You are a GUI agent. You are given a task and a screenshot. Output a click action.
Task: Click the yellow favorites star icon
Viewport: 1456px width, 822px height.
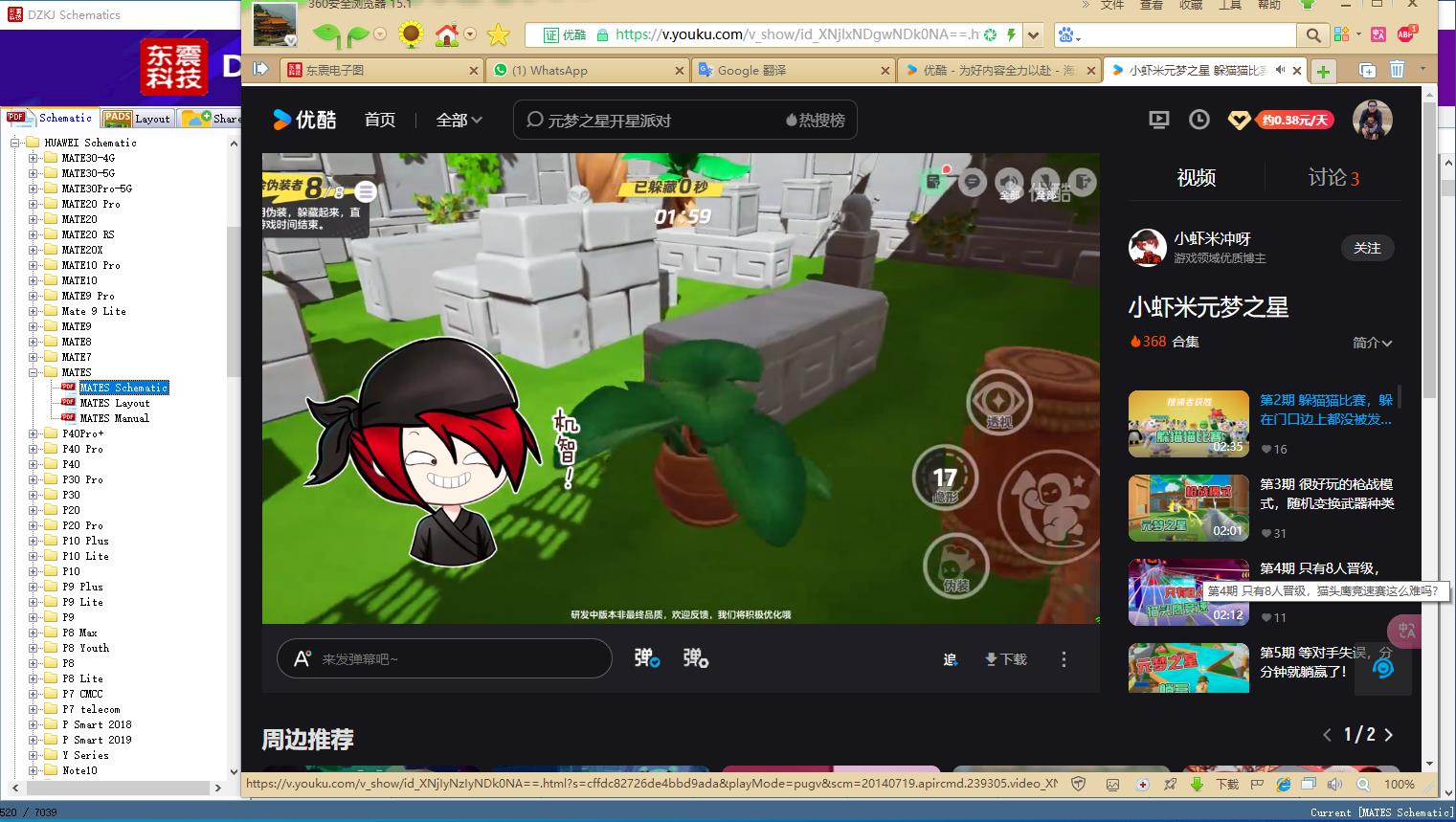498,35
